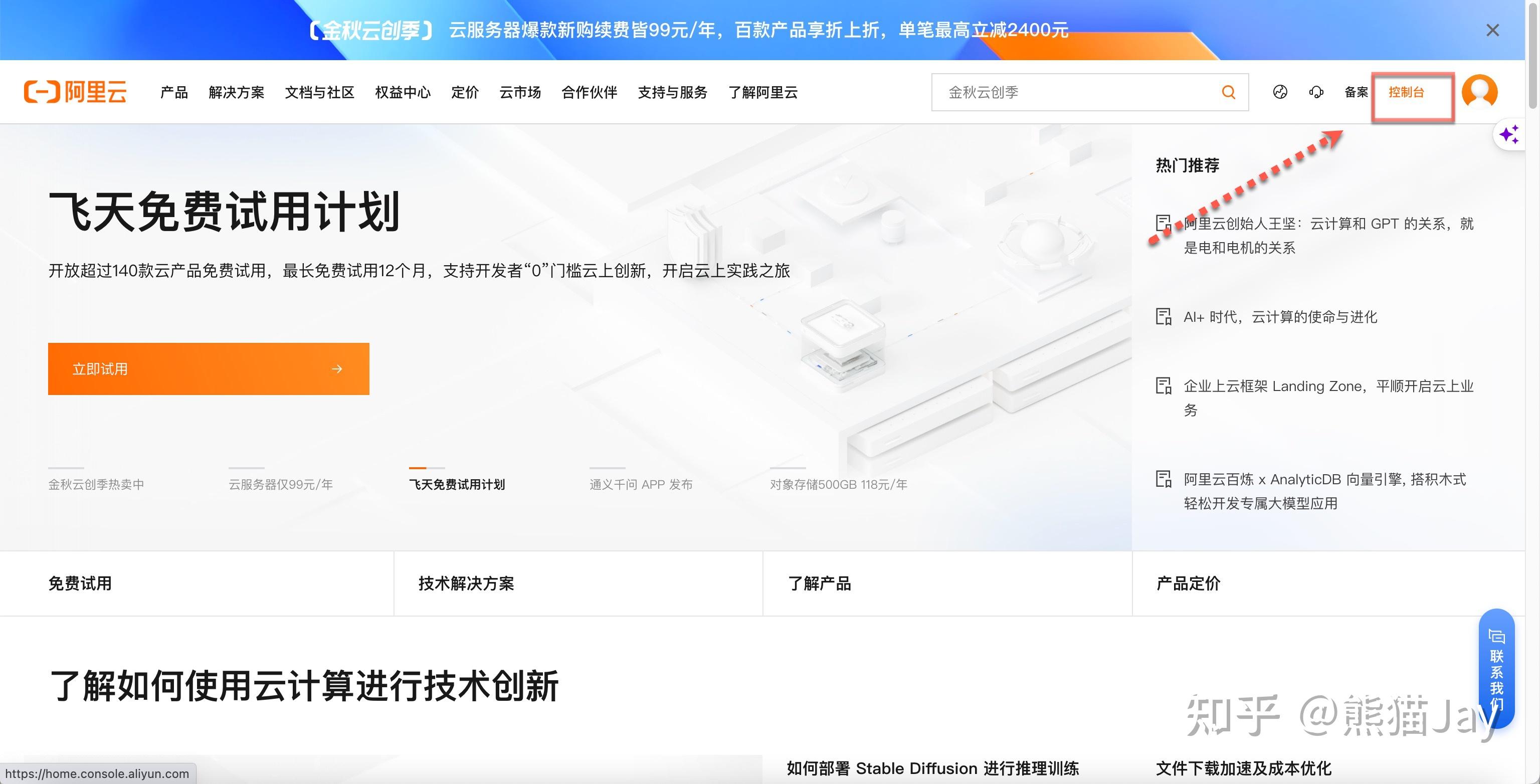Close the top promotional banner

1492,30
